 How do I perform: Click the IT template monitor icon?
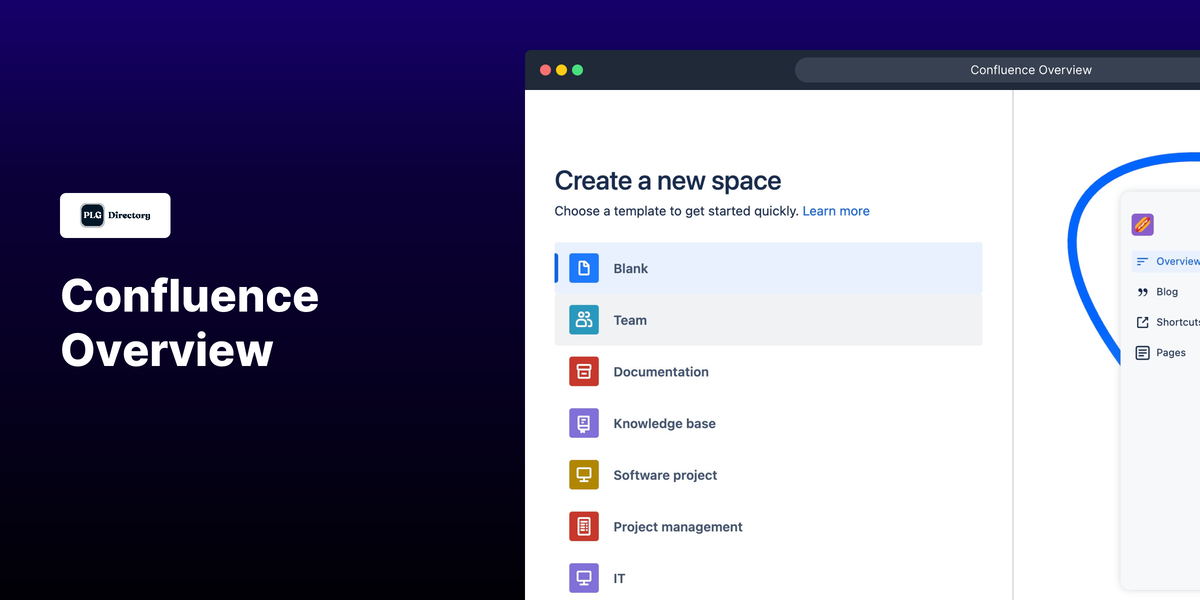(584, 578)
